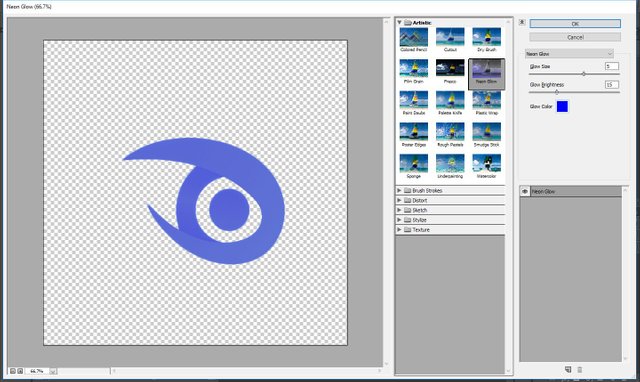The height and width of the screenshot is (382, 640).
Task: Click the preview vertical scrollbar down arrow
Action: click(387, 364)
